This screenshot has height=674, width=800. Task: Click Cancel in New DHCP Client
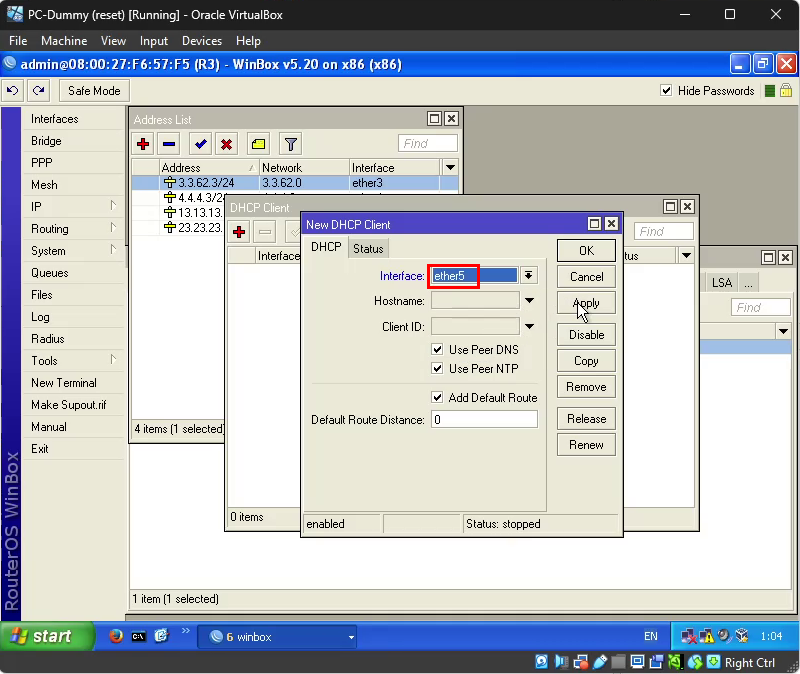(x=586, y=277)
